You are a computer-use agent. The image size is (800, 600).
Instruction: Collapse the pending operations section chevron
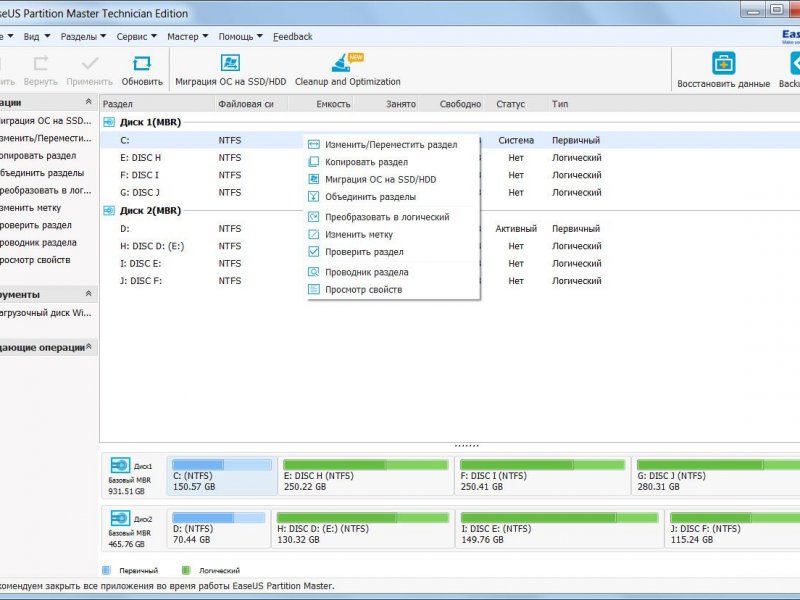(89, 346)
